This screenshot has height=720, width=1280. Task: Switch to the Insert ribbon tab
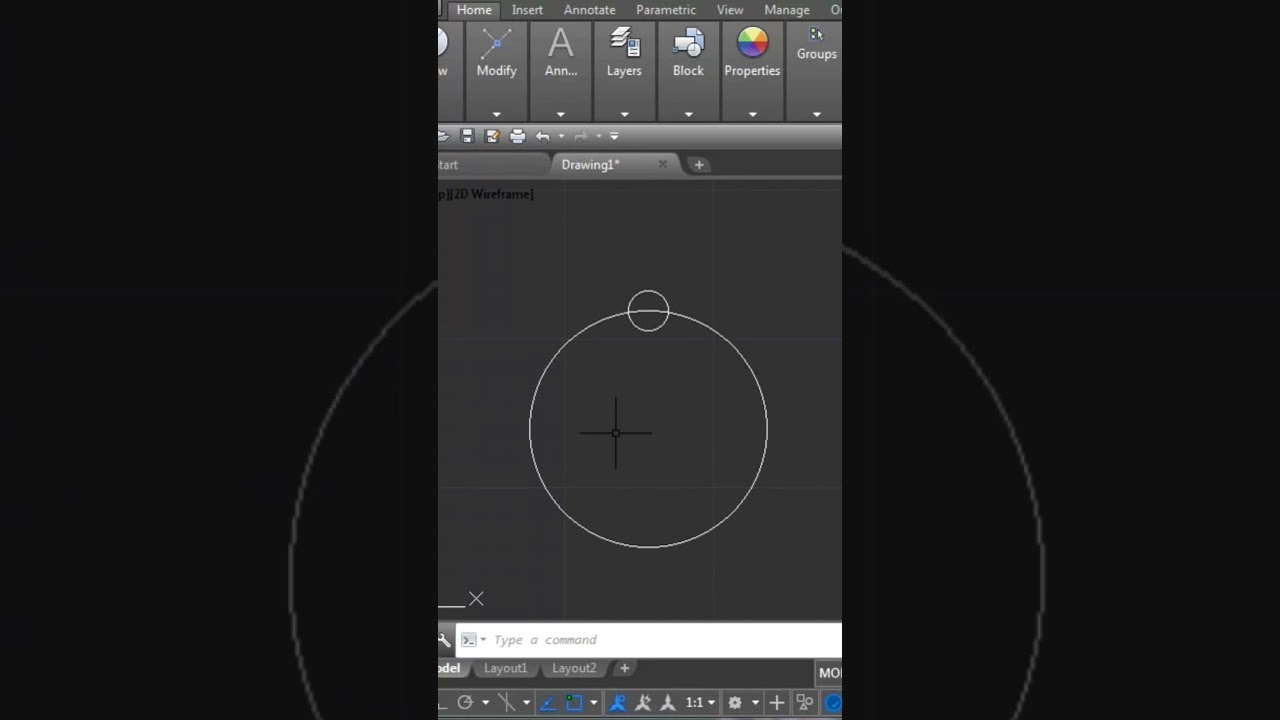[527, 10]
